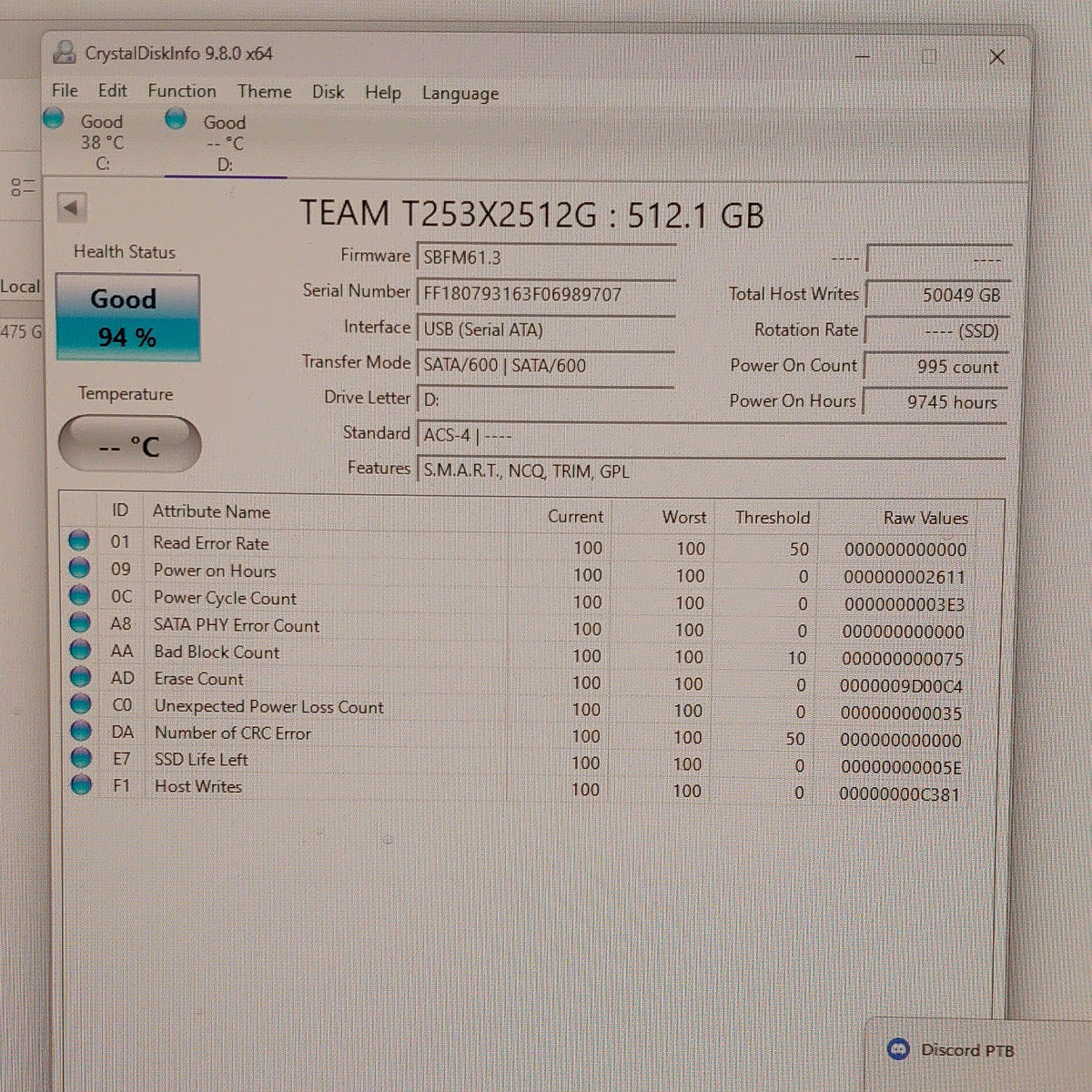Select the D: drive status orb
The image size is (1092, 1092).
pyautogui.click(x=176, y=118)
